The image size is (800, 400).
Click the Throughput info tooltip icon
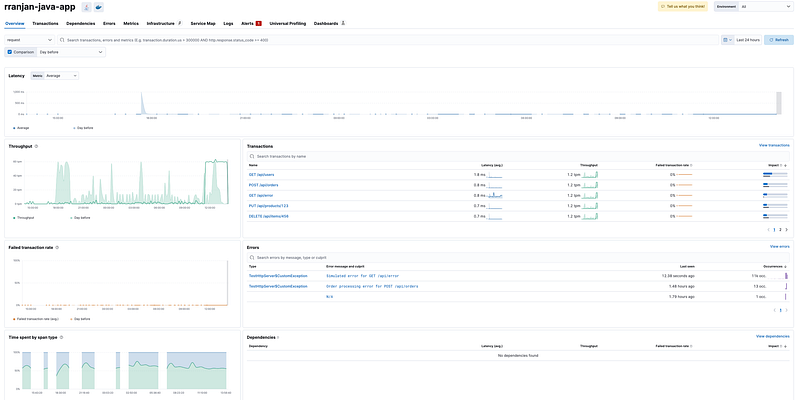(x=36, y=146)
